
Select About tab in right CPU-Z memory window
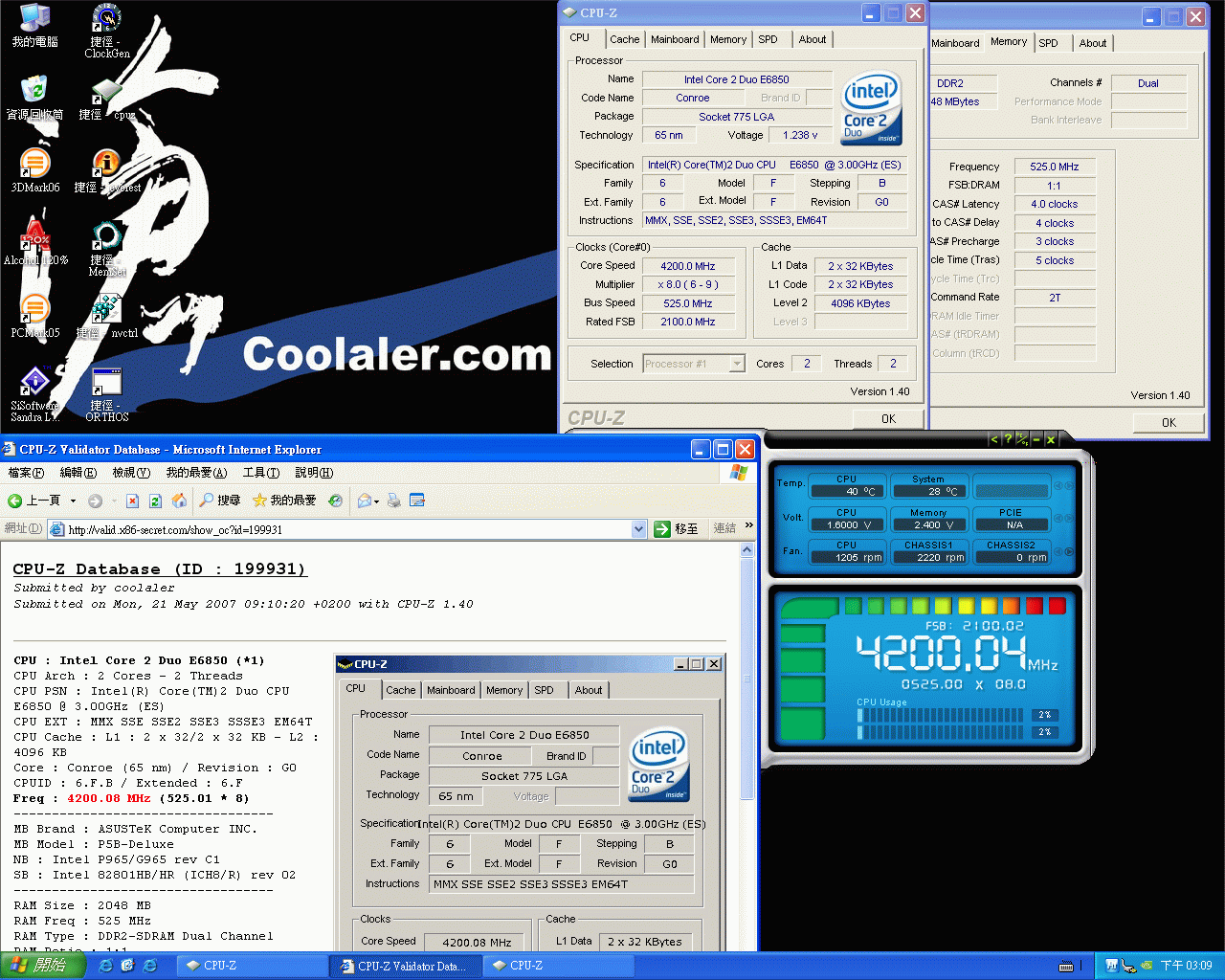coord(1093,43)
